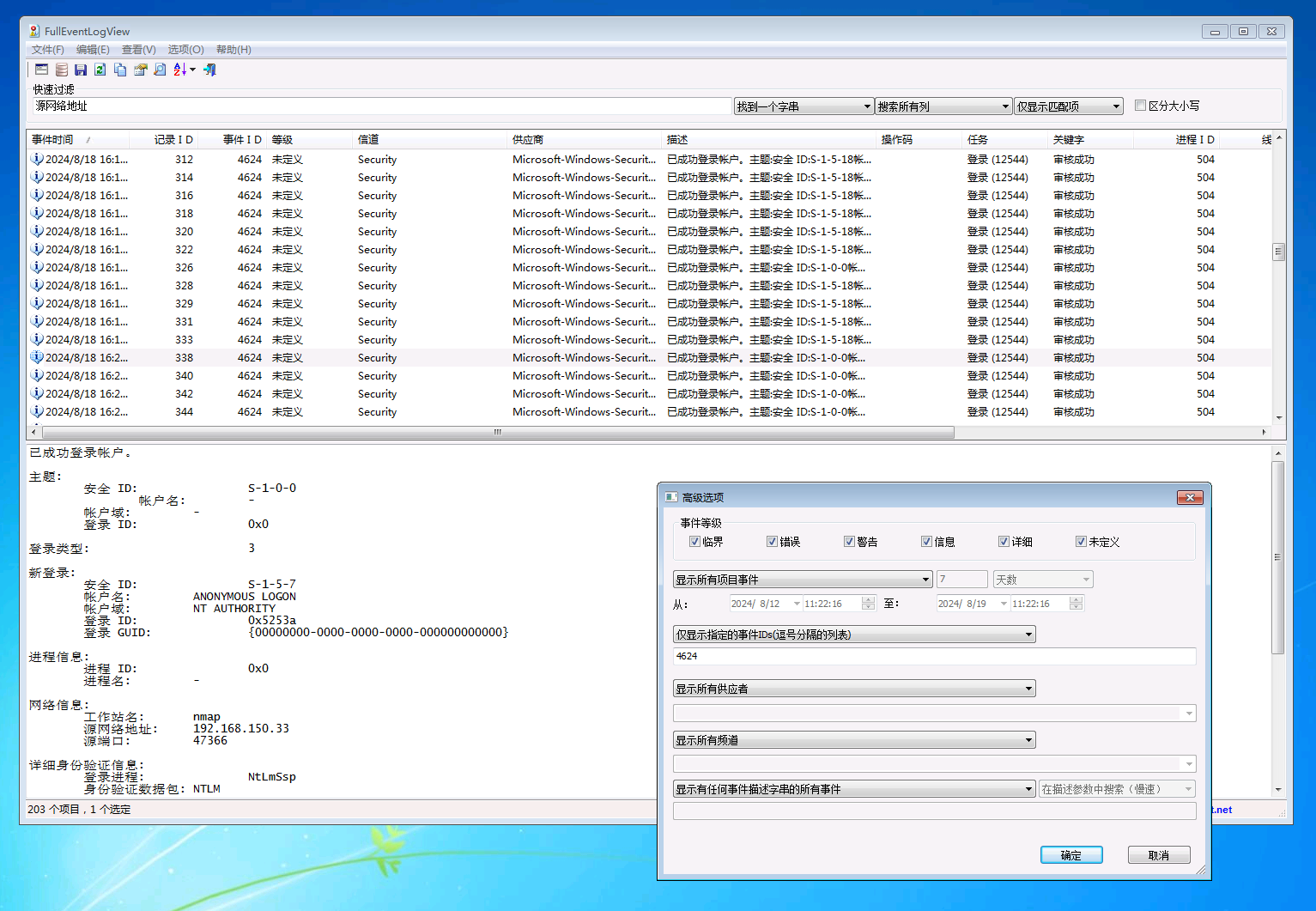Copy selected items using toolbar icon
The height and width of the screenshot is (911, 1316).
120,70
